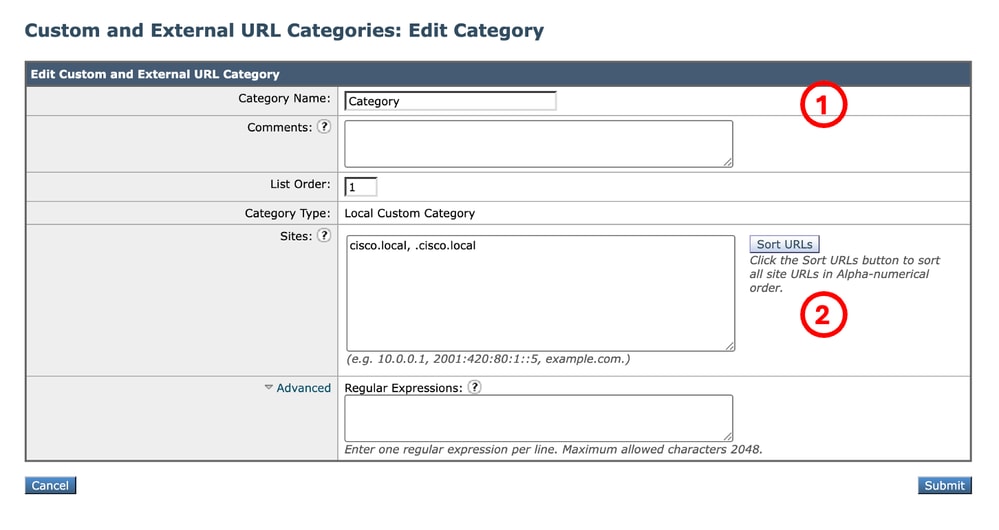Grab the Comments text area resize handle

(x=728, y=162)
